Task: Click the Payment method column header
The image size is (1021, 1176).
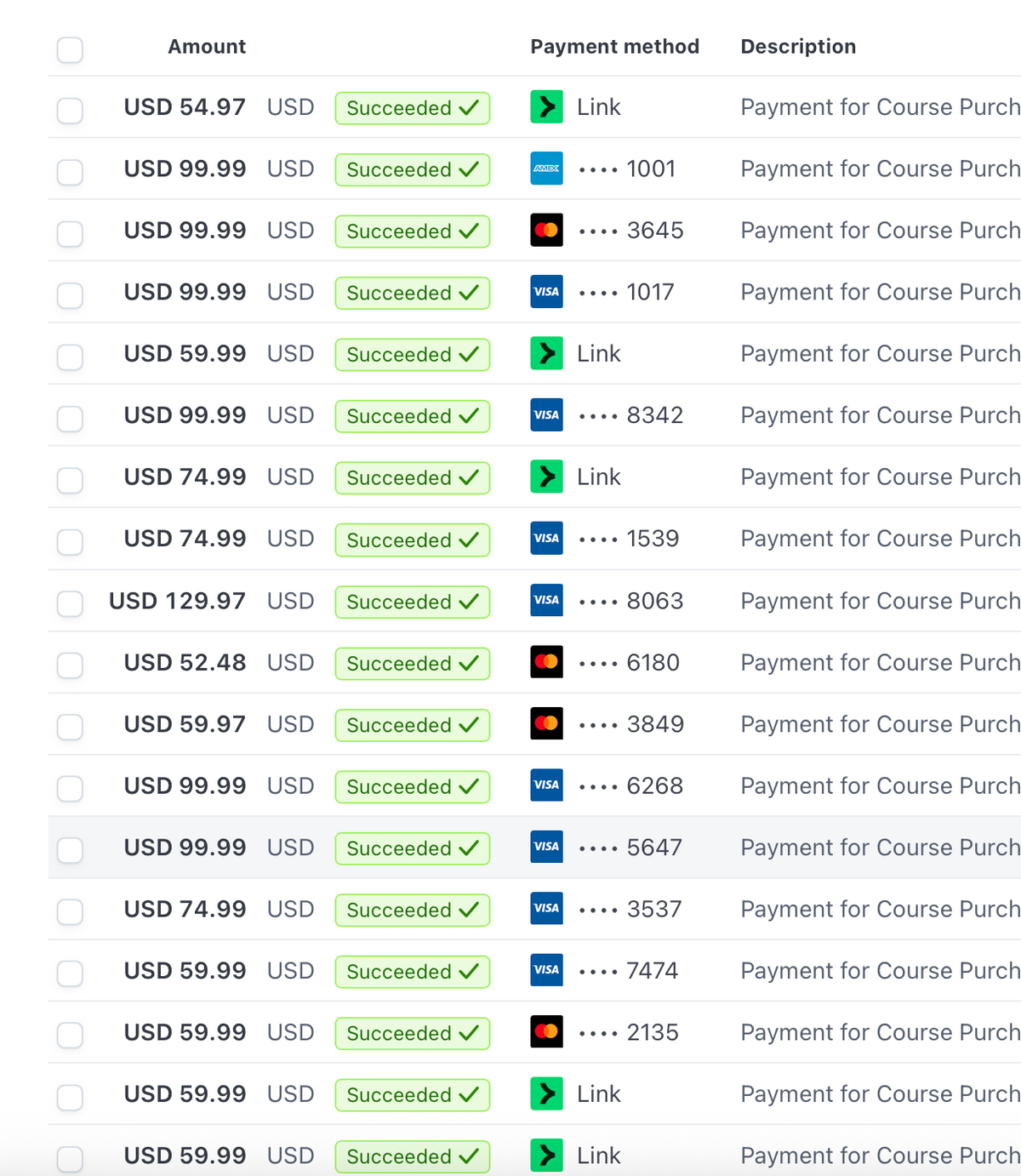Action: pos(614,47)
